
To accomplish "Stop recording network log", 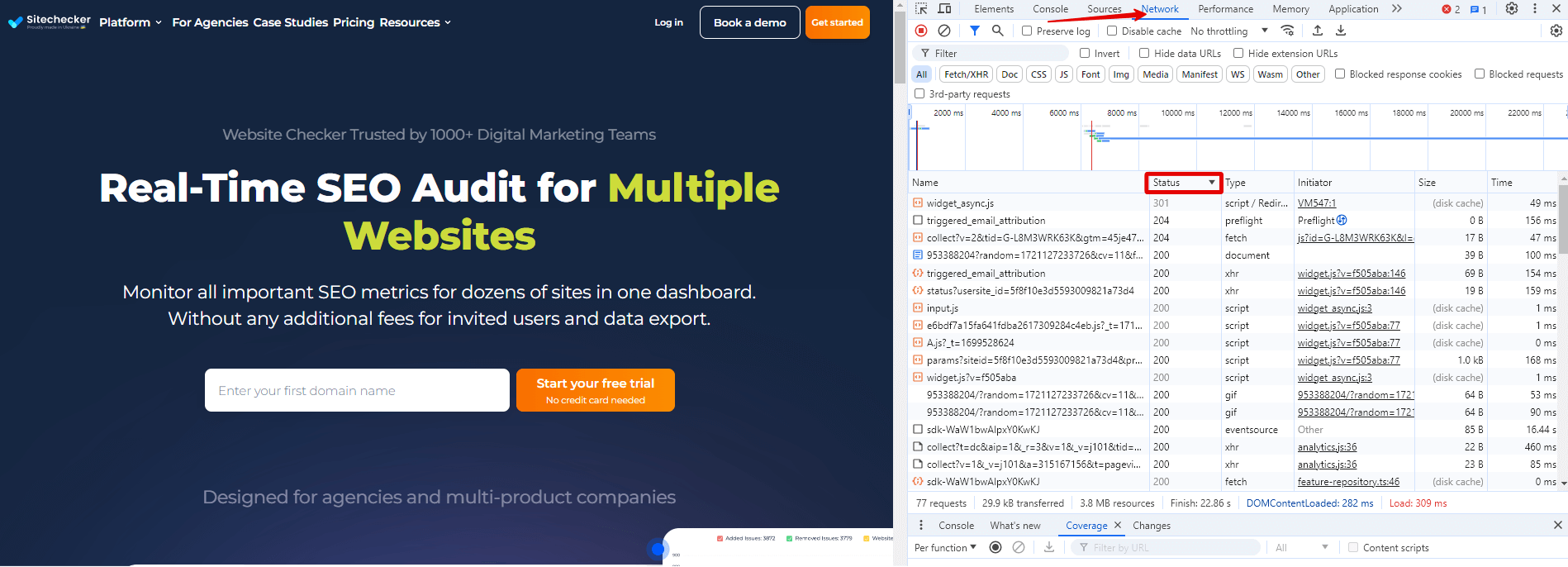I will pyautogui.click(x=921, y=31).
